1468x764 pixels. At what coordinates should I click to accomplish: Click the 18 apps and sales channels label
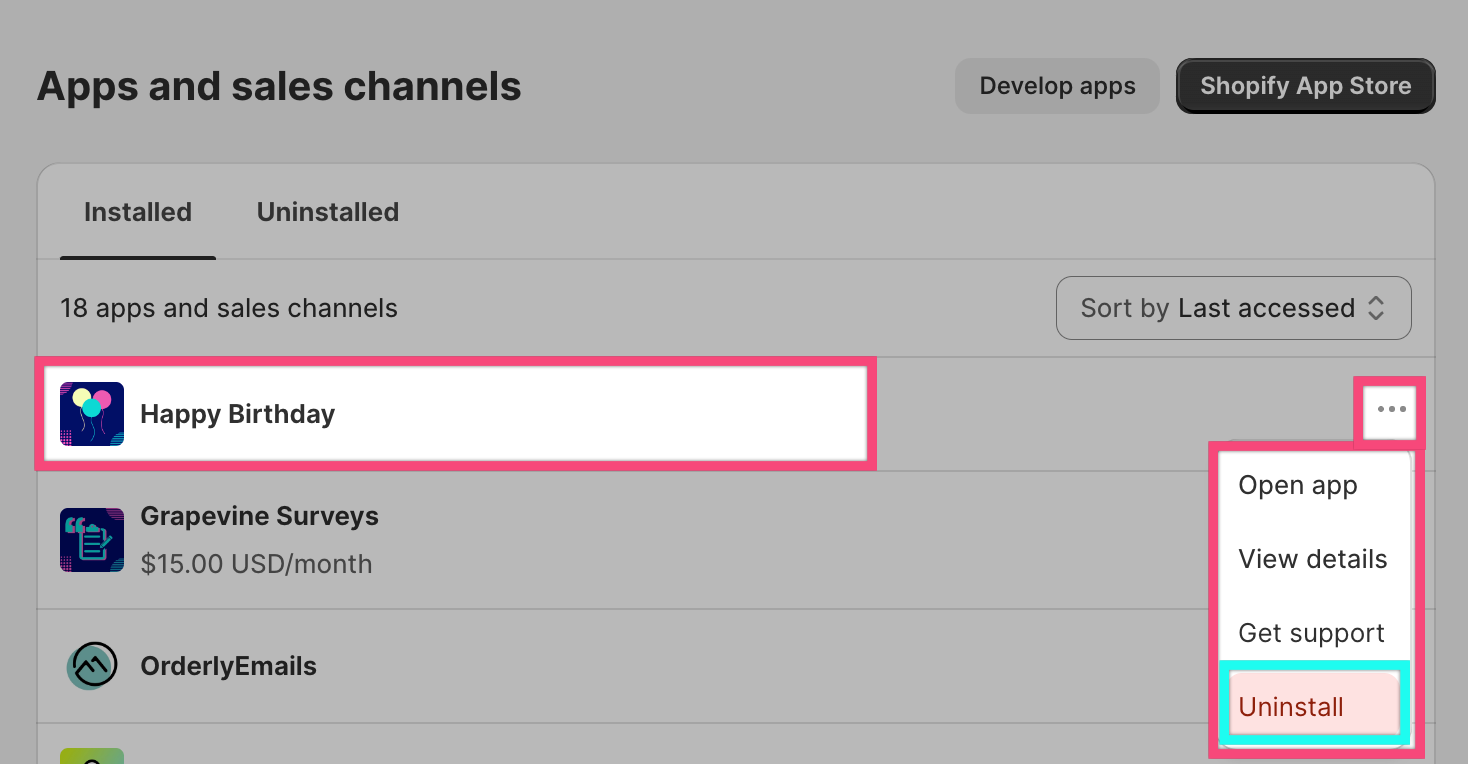pos(229,308)
